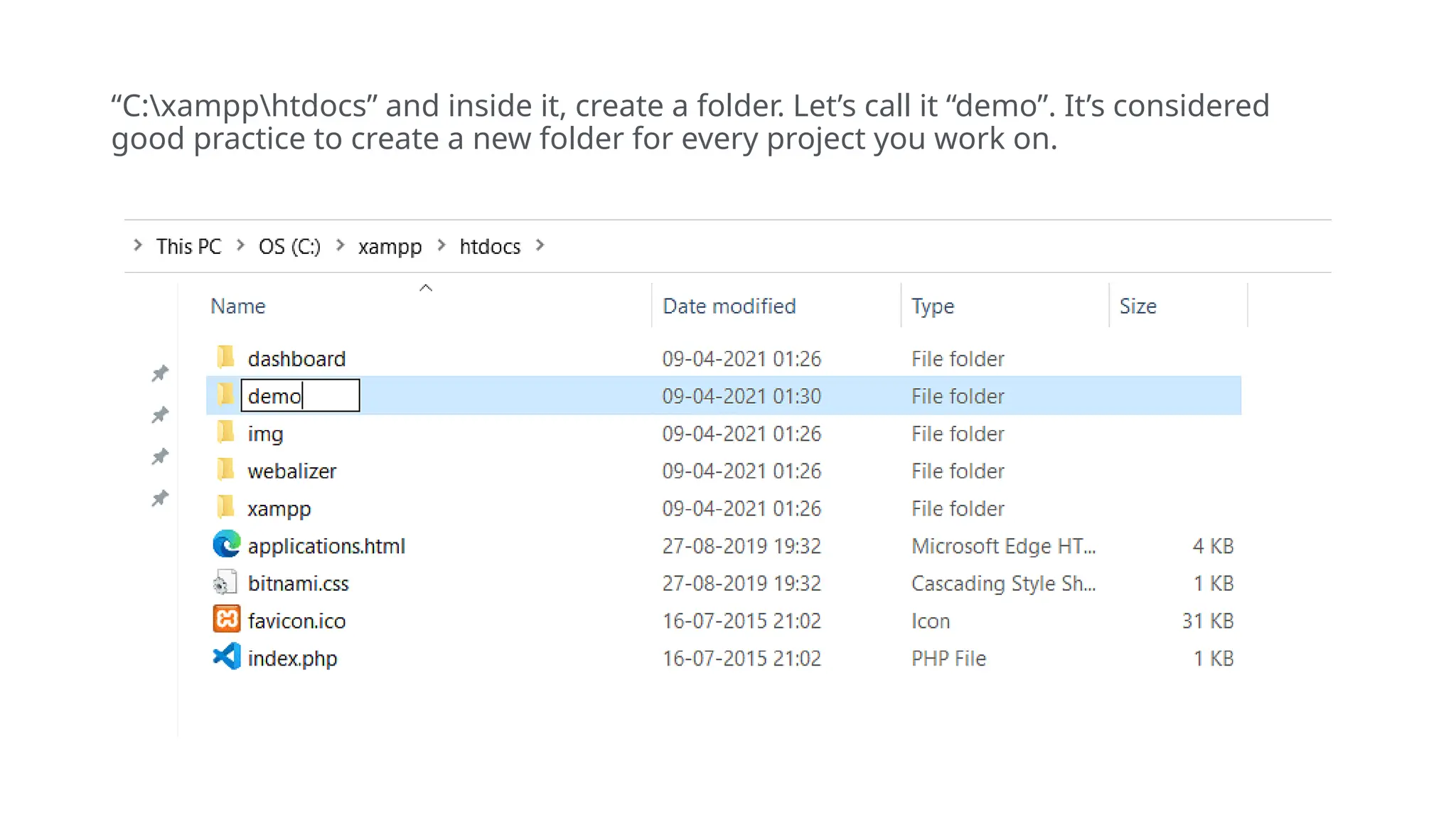Click the File folder type on img row

(x=958, y=434)
